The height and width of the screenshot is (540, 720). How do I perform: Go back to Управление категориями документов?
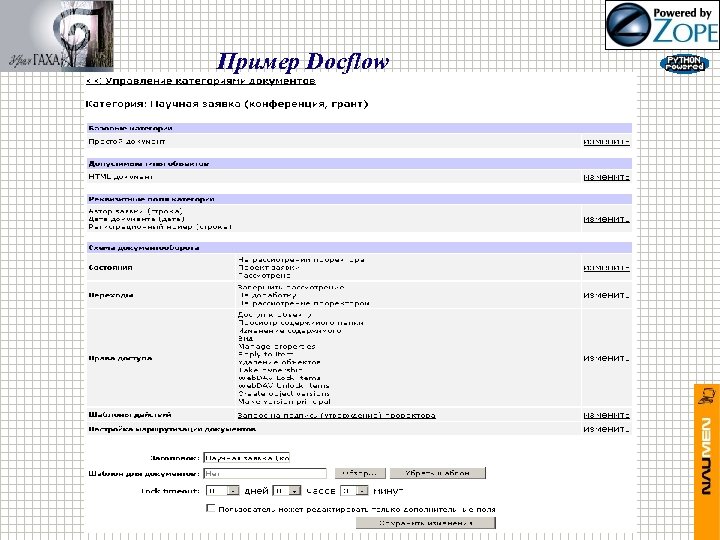click(201, 81)
